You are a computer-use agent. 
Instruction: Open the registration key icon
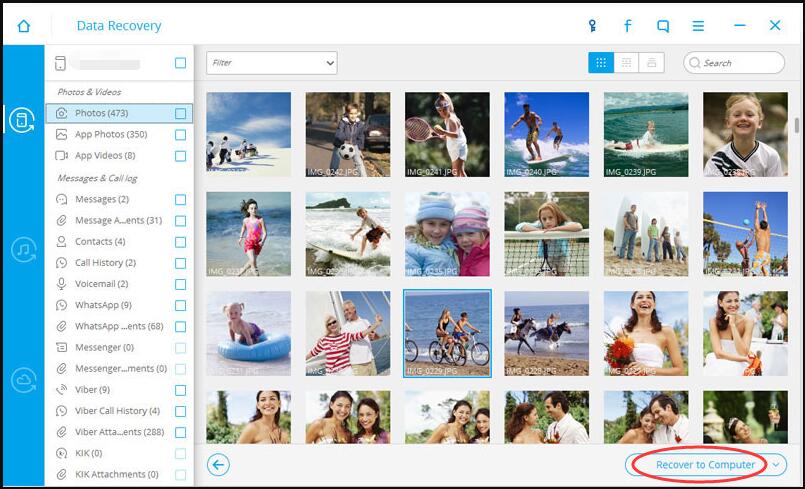(592, 26)
